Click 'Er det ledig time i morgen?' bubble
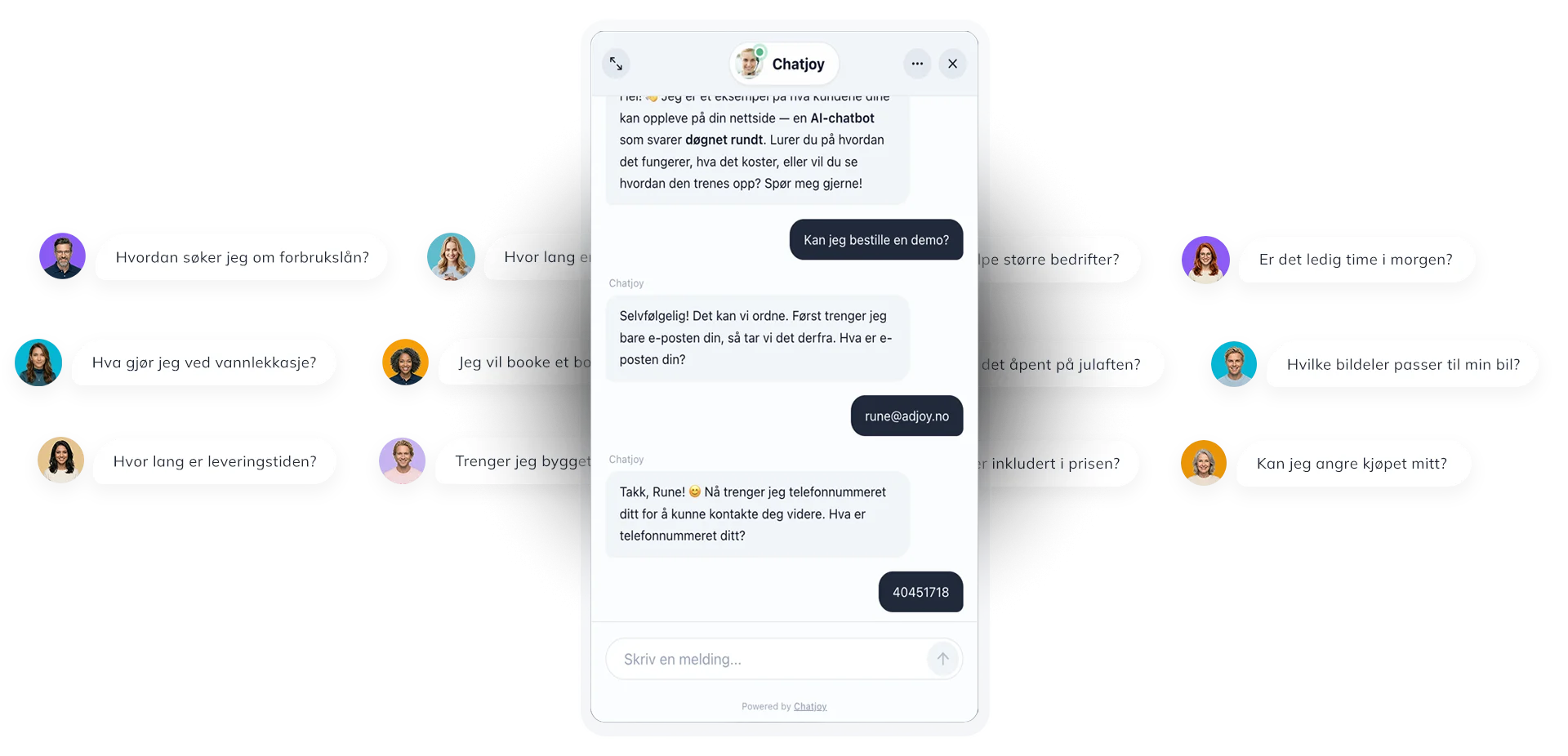 point(1356,260)
